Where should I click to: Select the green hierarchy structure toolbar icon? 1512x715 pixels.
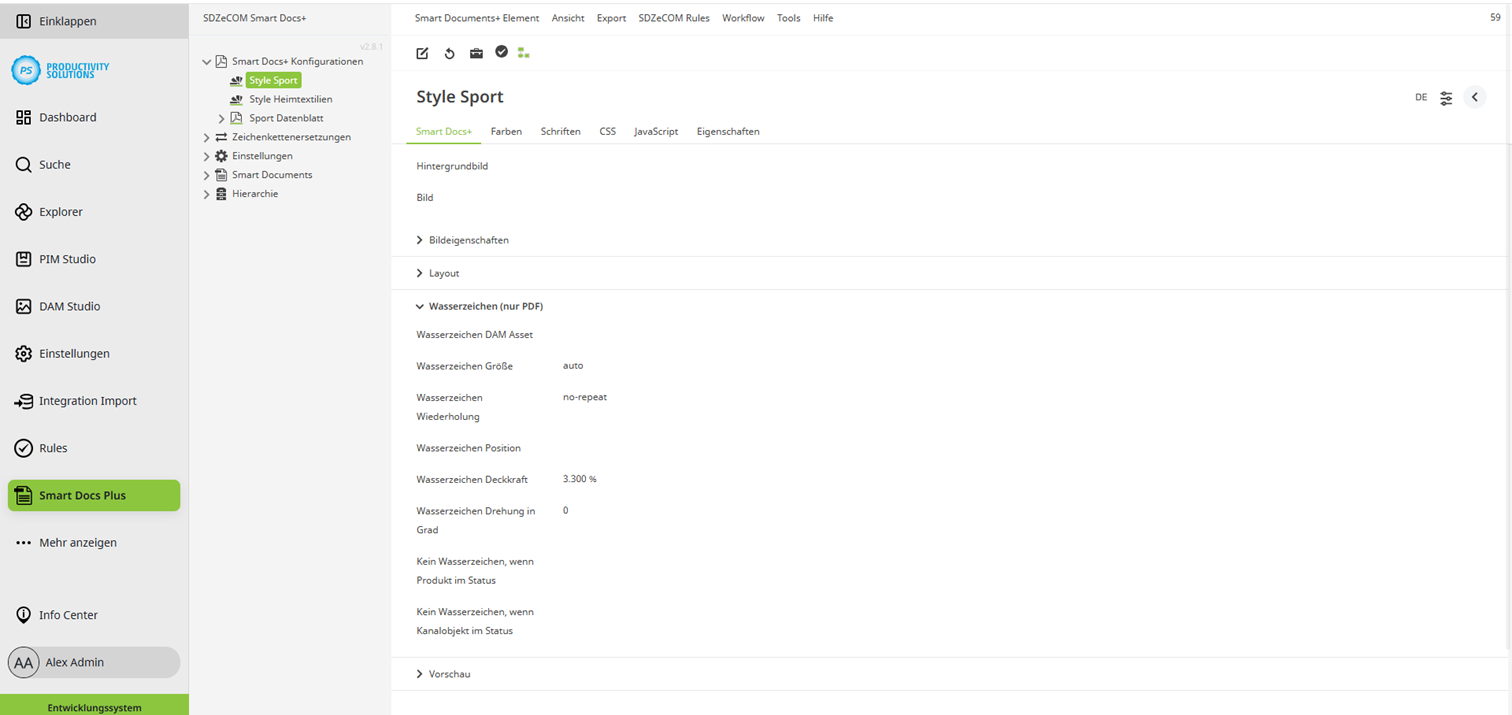pyautogui.click(x=524, y=53)
